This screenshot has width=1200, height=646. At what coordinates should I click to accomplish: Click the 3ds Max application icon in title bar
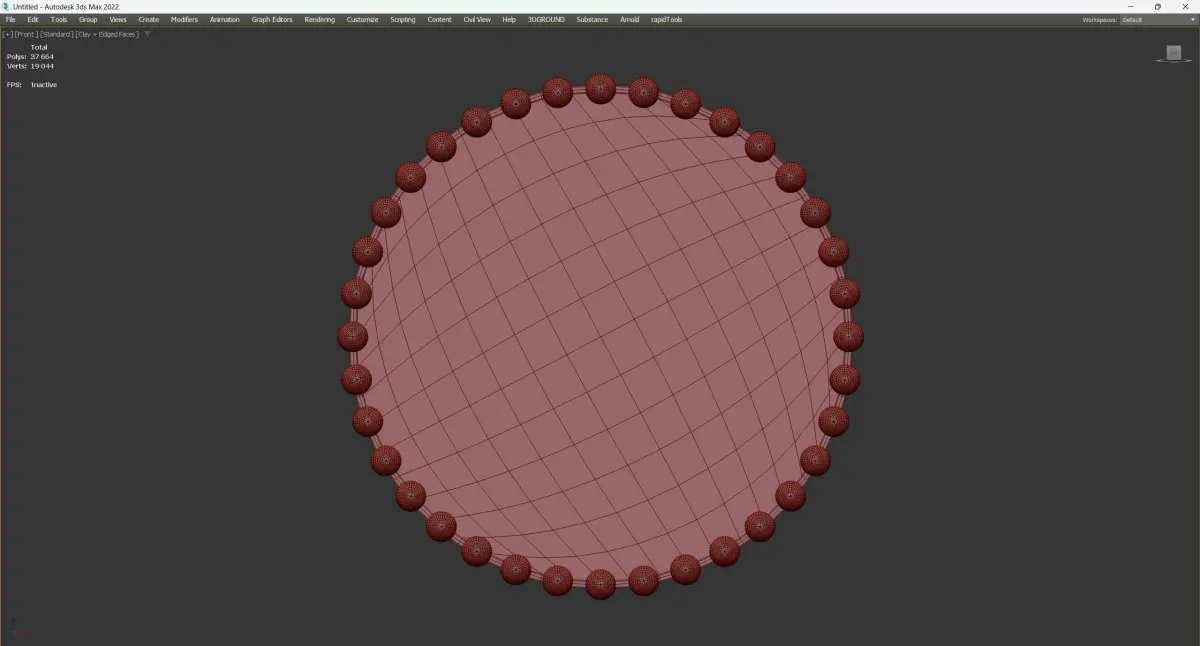click(6, 6)
